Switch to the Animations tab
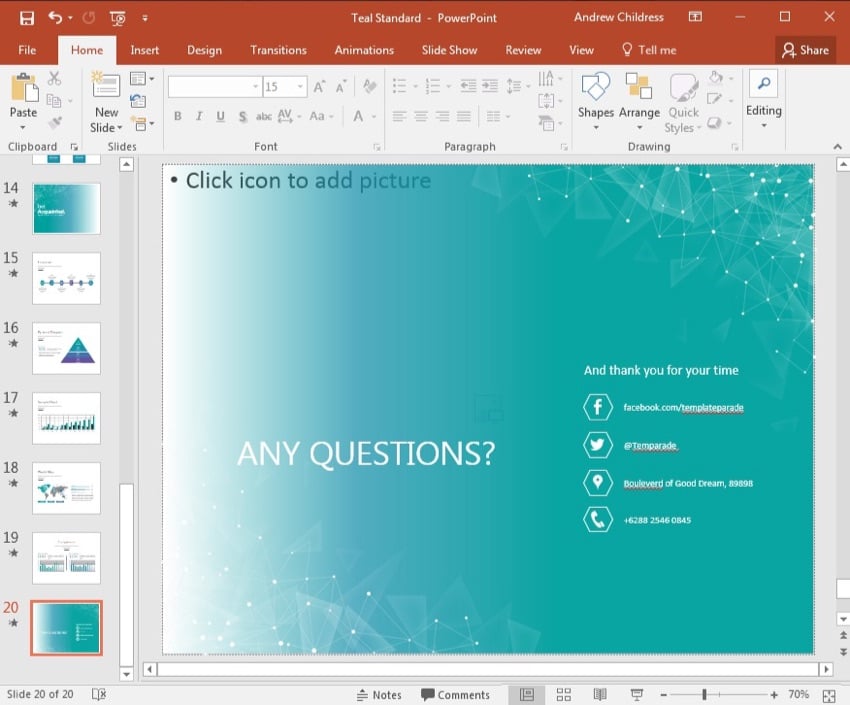 click(364, 50)
